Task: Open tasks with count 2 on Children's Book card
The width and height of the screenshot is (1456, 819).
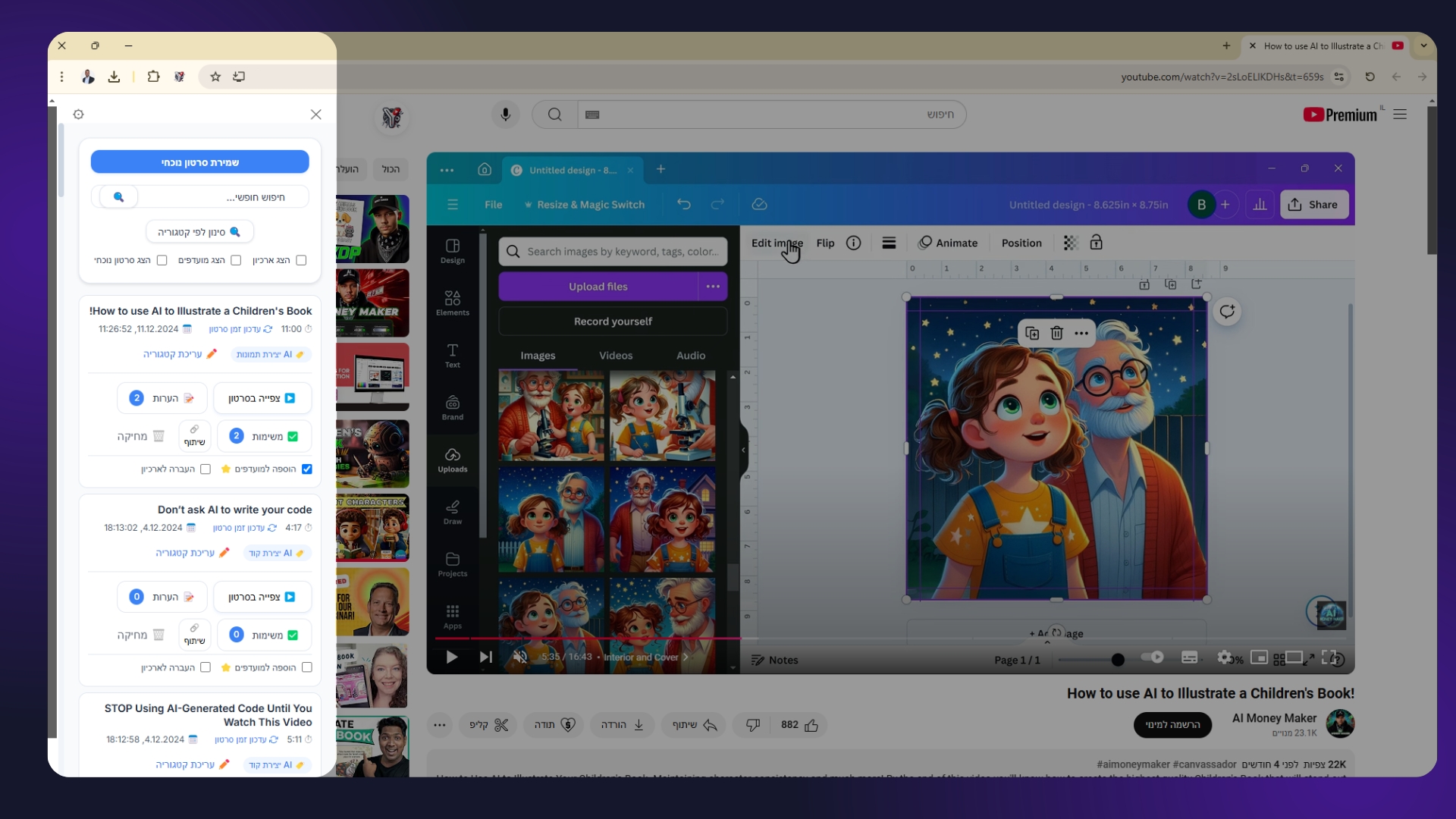Action: 264,436
